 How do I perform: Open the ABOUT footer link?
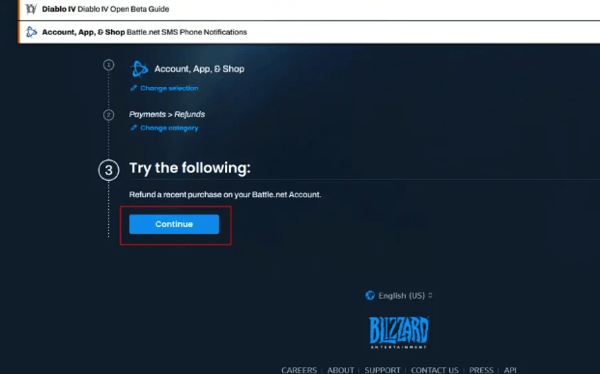tap(341, 370)
